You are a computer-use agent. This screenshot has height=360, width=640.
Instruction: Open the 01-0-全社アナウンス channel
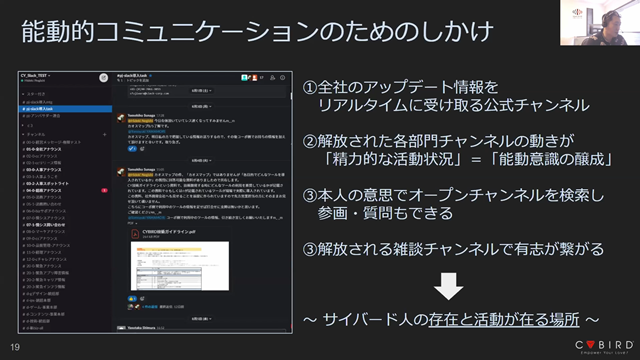click(x=42, y=149)
